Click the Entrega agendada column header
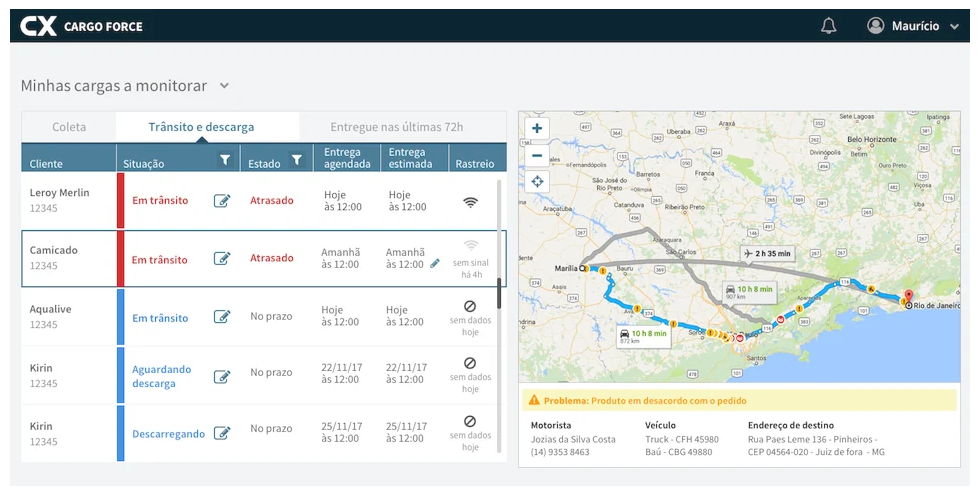This screenshot has height=497, width=978. click(x=347, y=158)
